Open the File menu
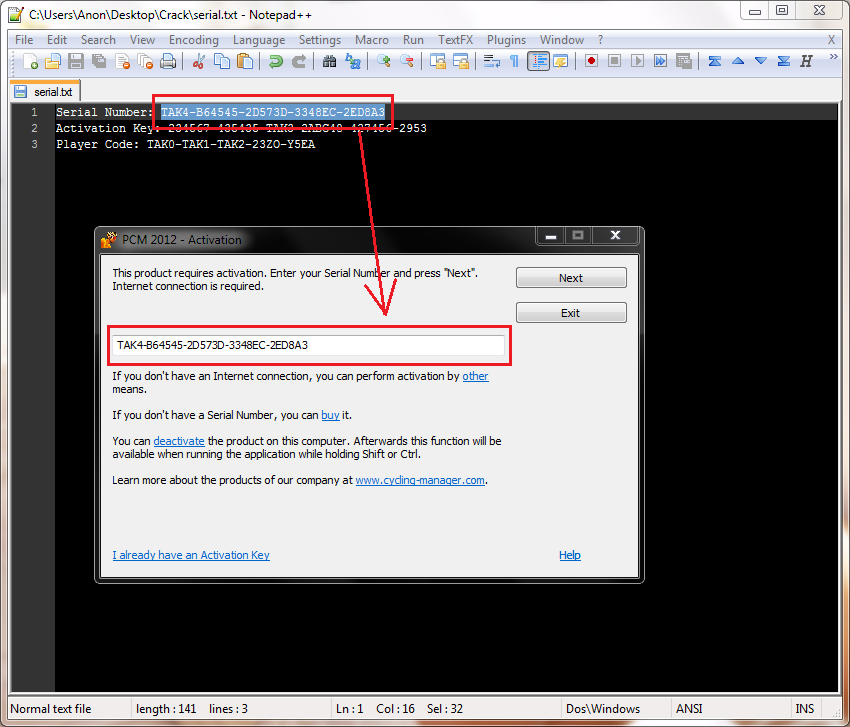This screenshot has width=850, height=727. [x=24, y=40]
